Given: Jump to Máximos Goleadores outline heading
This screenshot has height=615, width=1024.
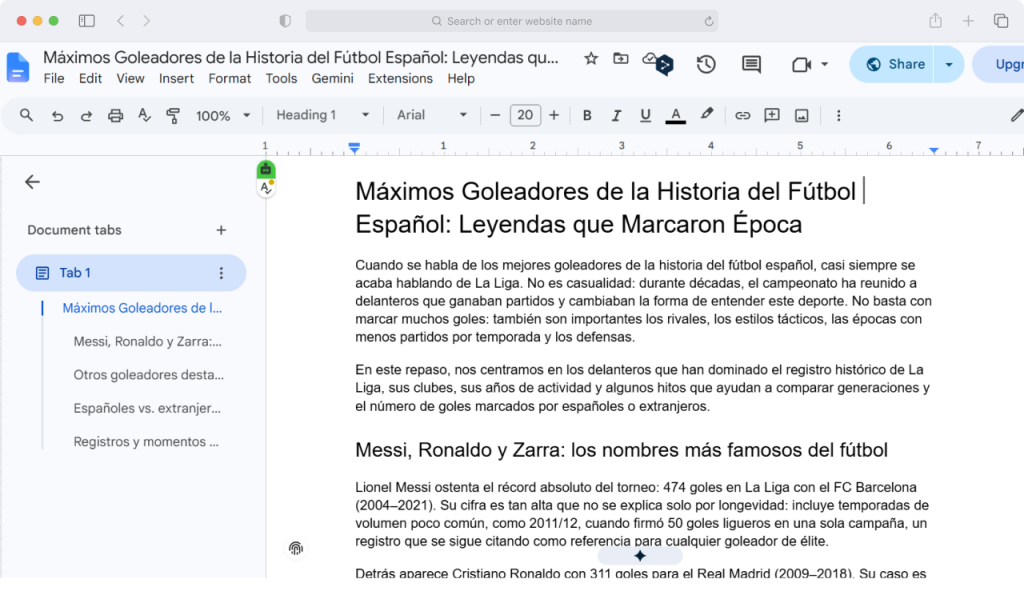Looking at the screenshot, I should pos(142,308).
